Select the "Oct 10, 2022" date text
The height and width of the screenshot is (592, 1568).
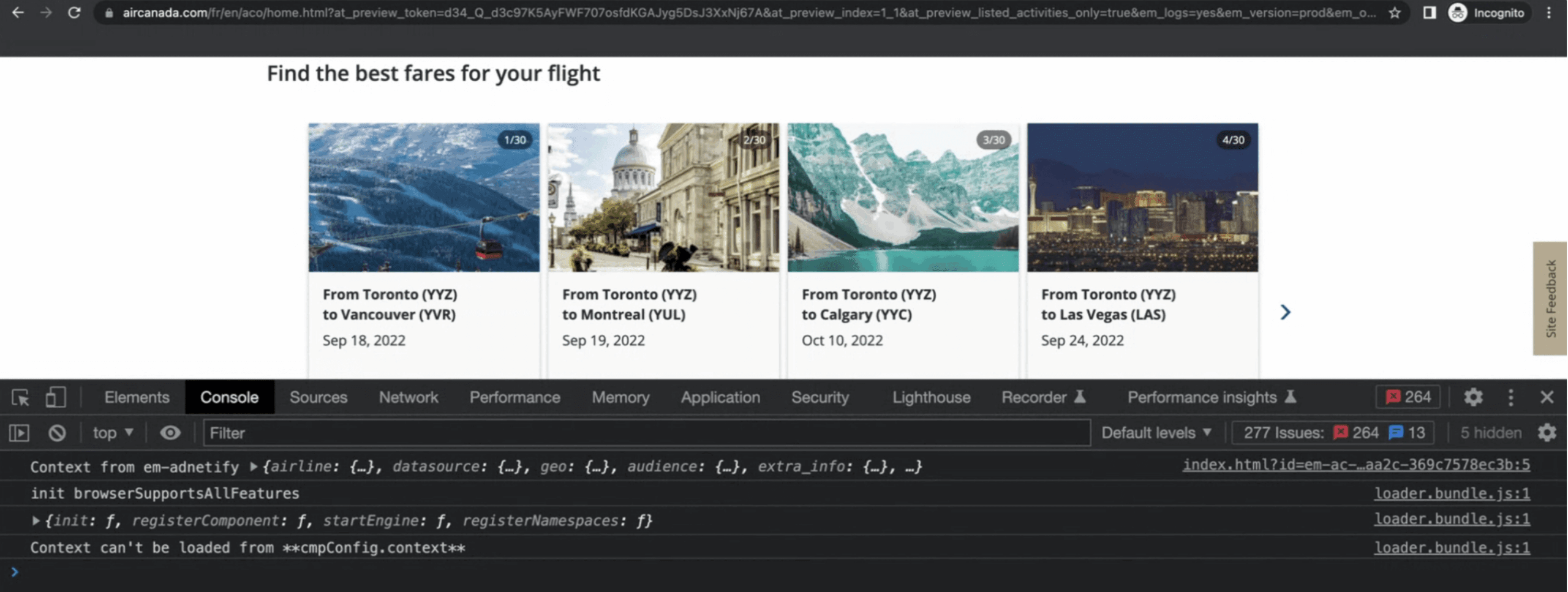point(842,340)
